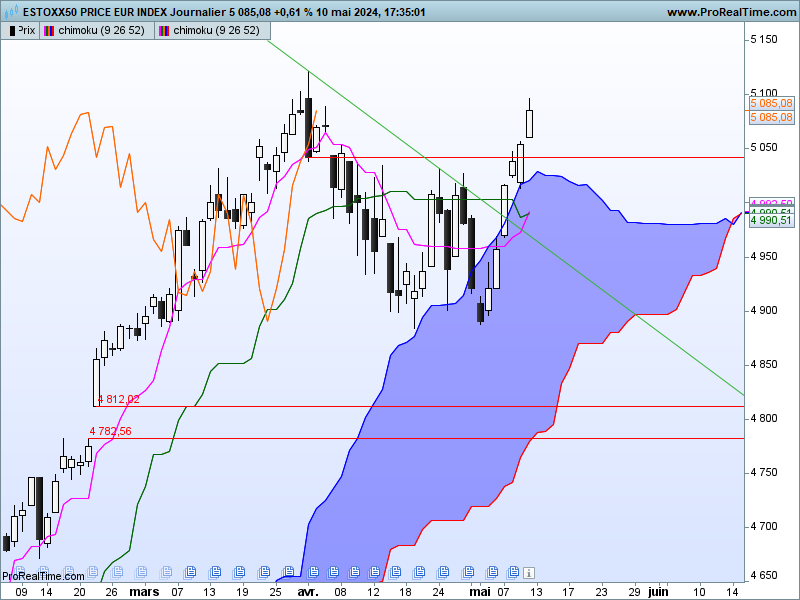Click the mai month label on time axis
This screenshot has width=800, height=600.
[480, 592]
